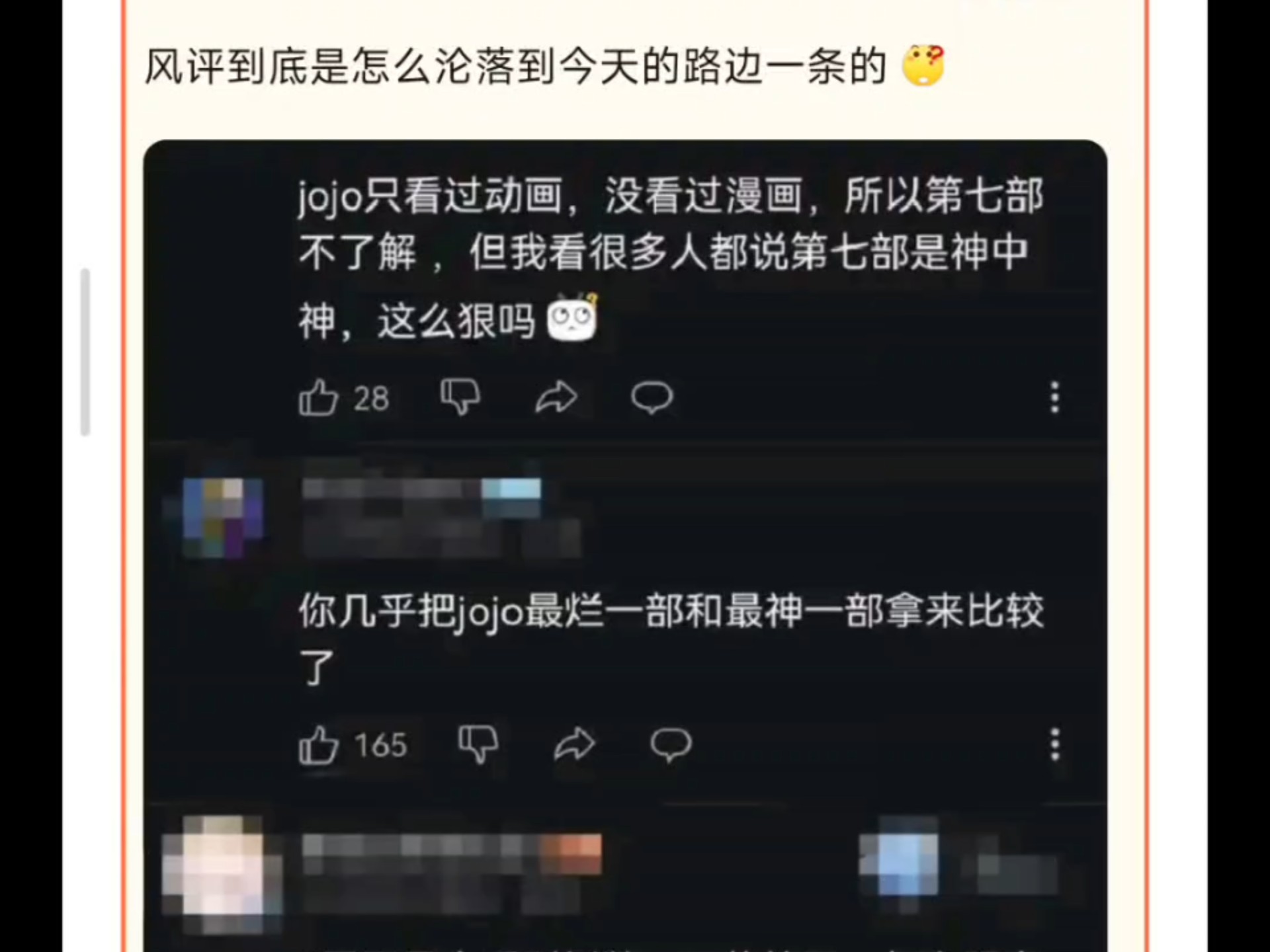Viewport: 1270px width, 952px height.
Task: Click the blurred blue badge on third comment
Action: 898,857
